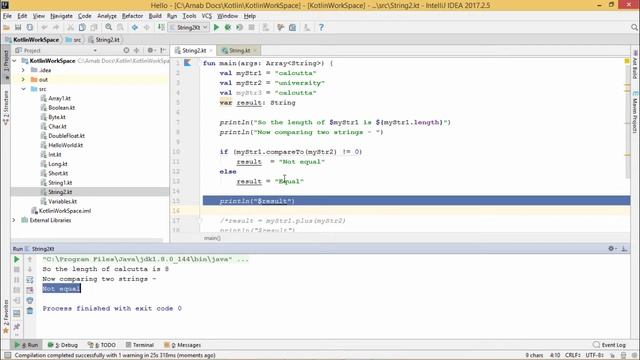Toggle the Ant Build side panel

pos(635,65)
